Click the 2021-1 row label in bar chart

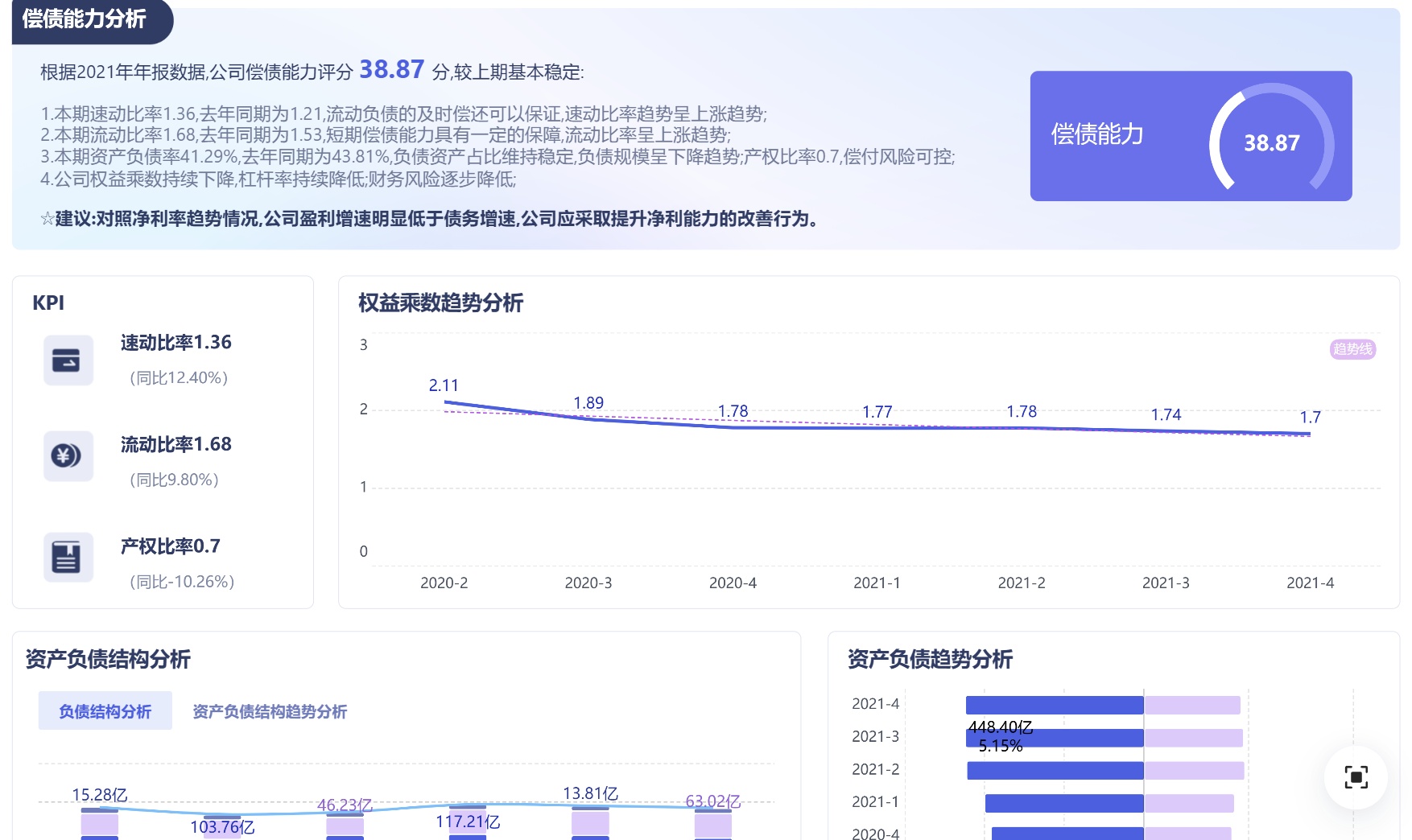point(875,802)
